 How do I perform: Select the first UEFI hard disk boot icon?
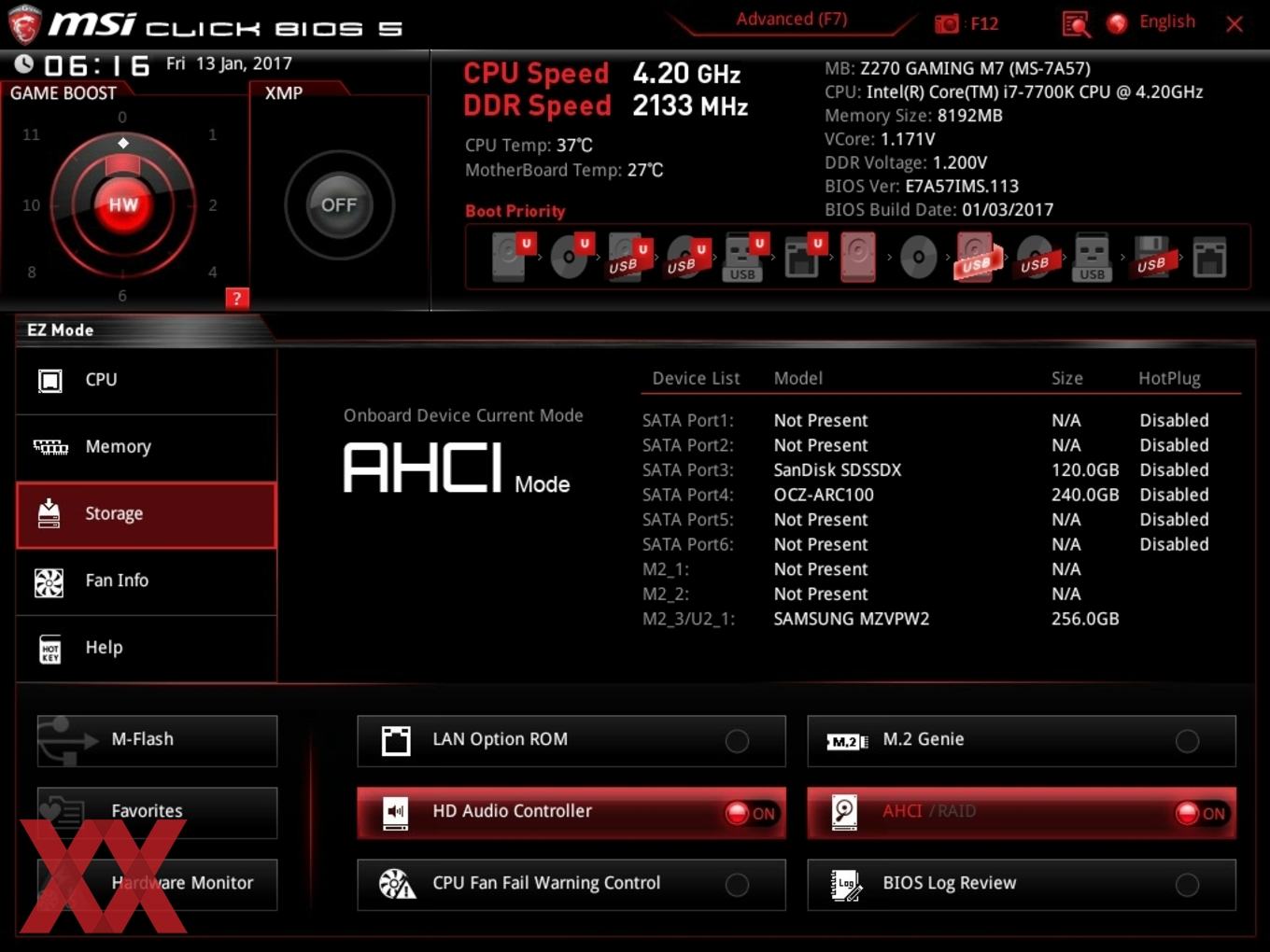512,257
